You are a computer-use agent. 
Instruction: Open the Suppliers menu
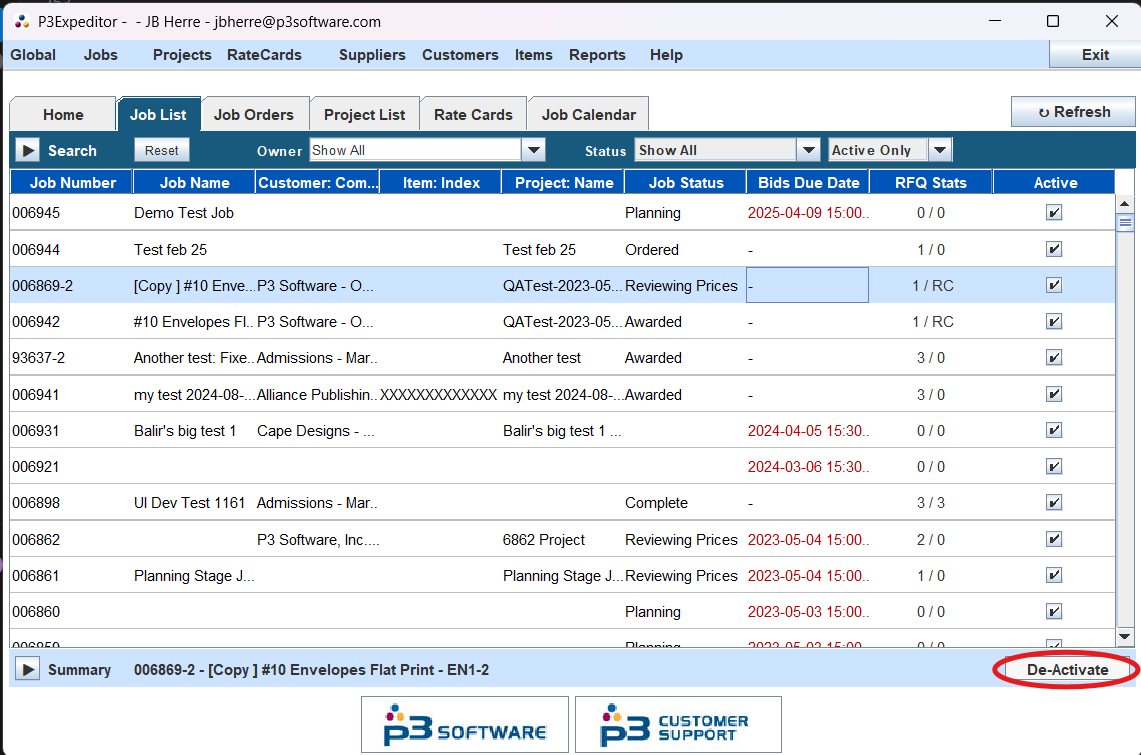(372, 55)
